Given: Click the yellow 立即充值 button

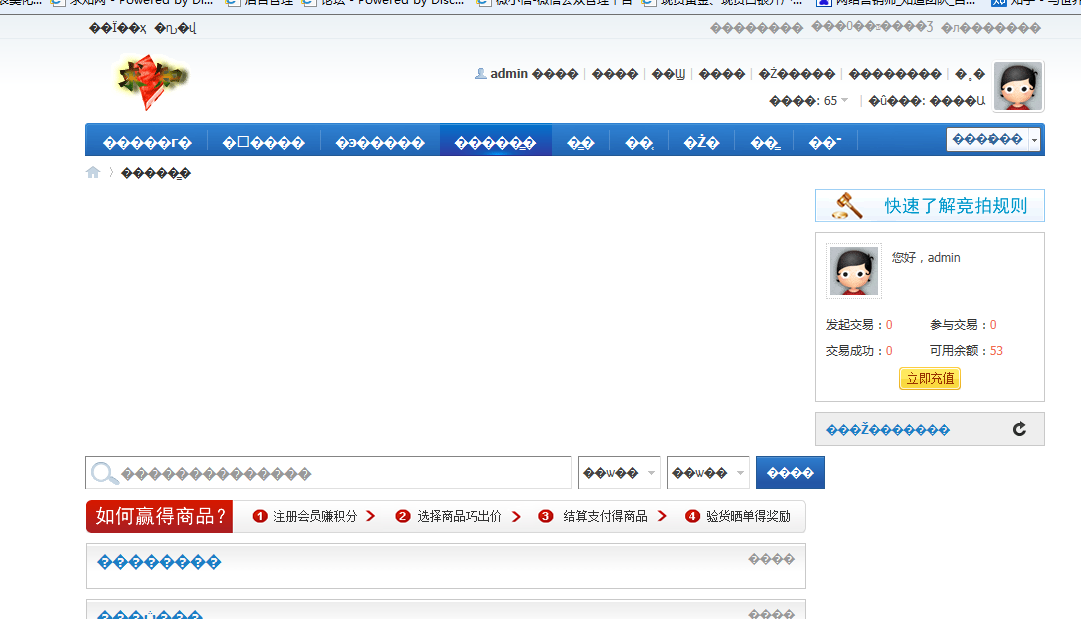Looking at the screenshot, I should pyautogui.click(x=930, y=378).
